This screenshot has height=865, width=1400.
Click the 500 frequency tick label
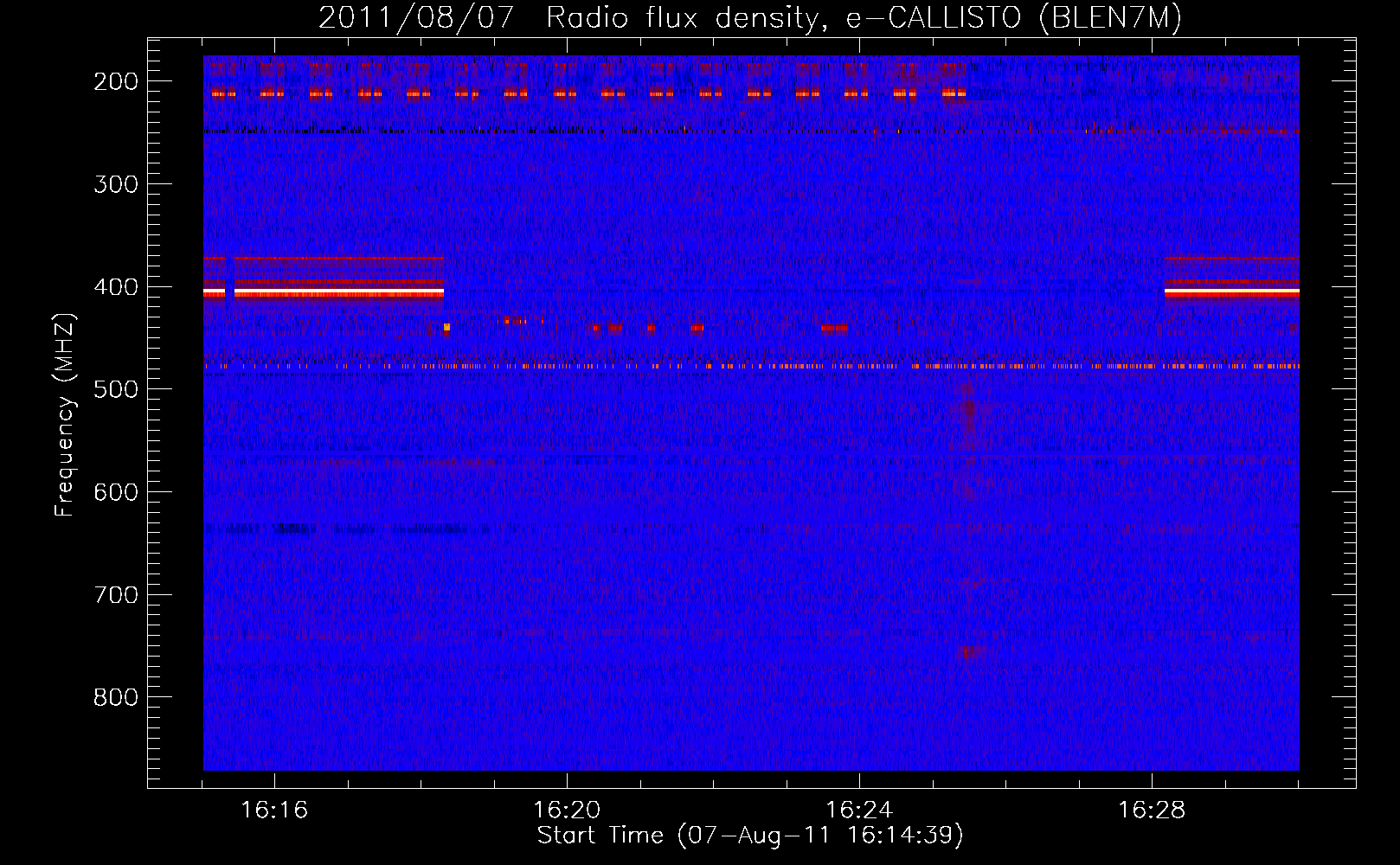tap(116, 389)
